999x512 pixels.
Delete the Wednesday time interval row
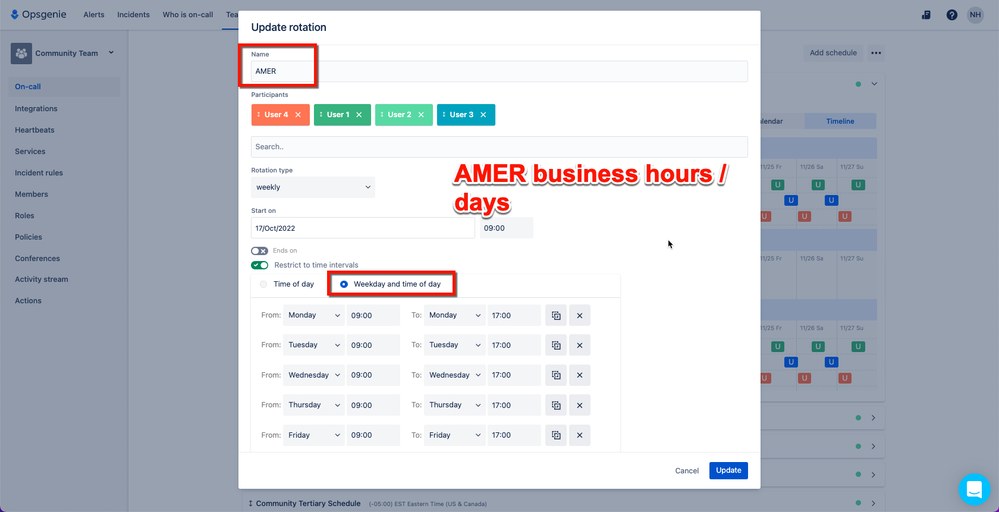coord(580,375)
